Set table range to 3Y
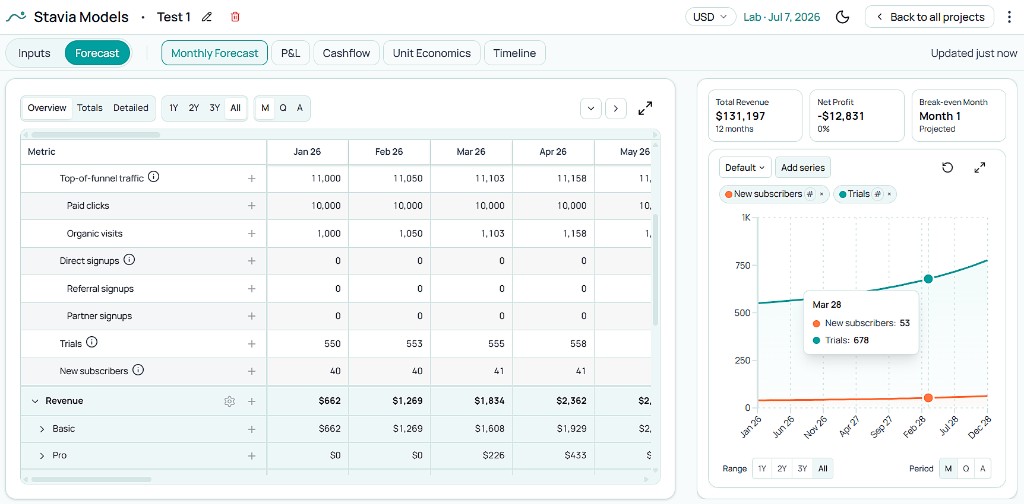This screenshot has height=504, width=1024. tap(214, 108)
